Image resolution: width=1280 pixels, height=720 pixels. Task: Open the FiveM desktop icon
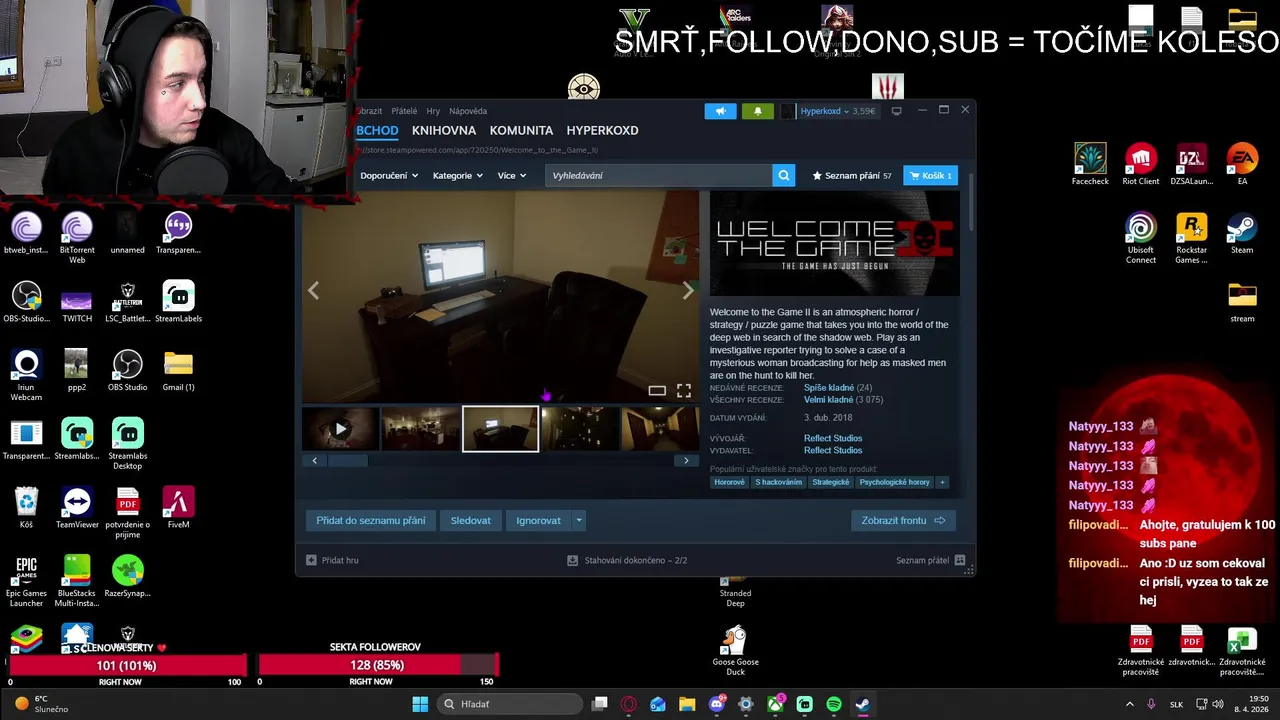pyautogui.click(x=178, y=507)
